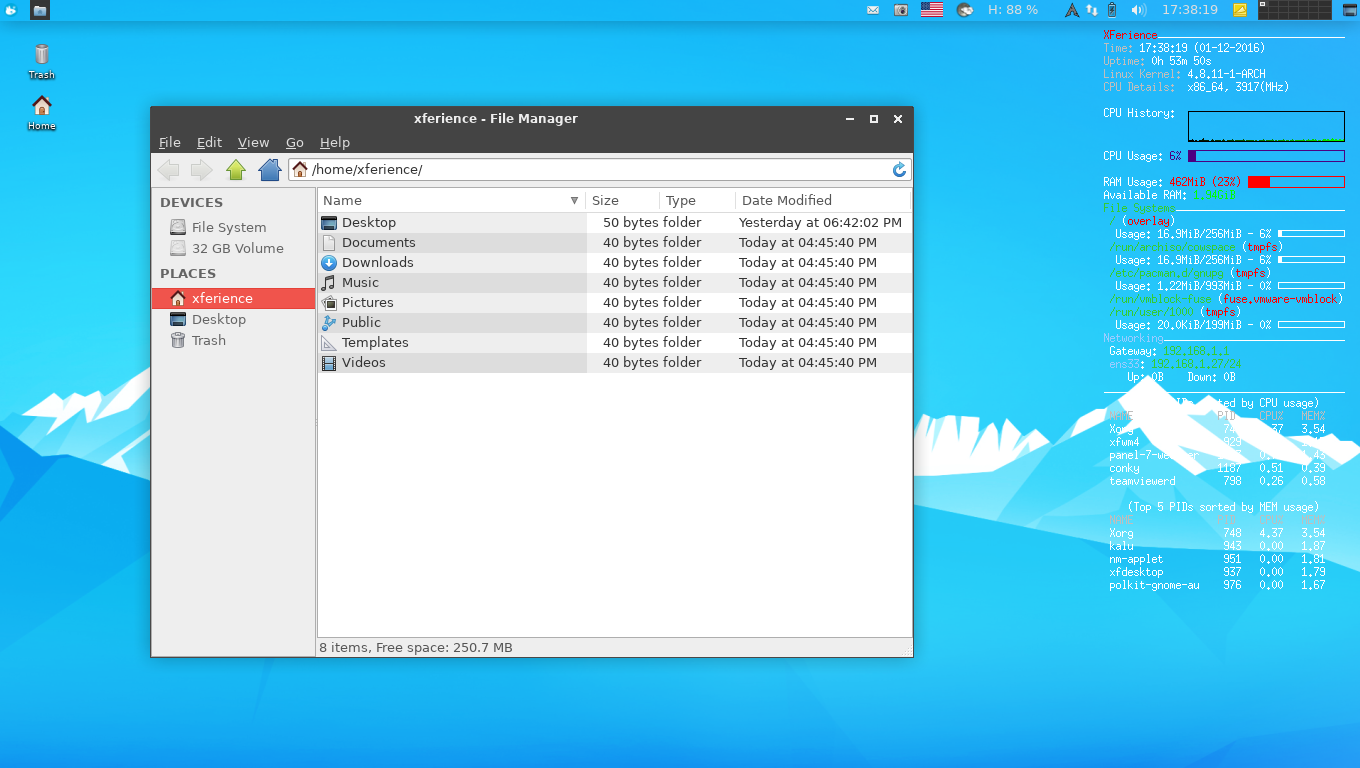Viewport: 1360px width, 768px height.
Task: Open the volume control in the panel
Action: (x=1138, y=10)
